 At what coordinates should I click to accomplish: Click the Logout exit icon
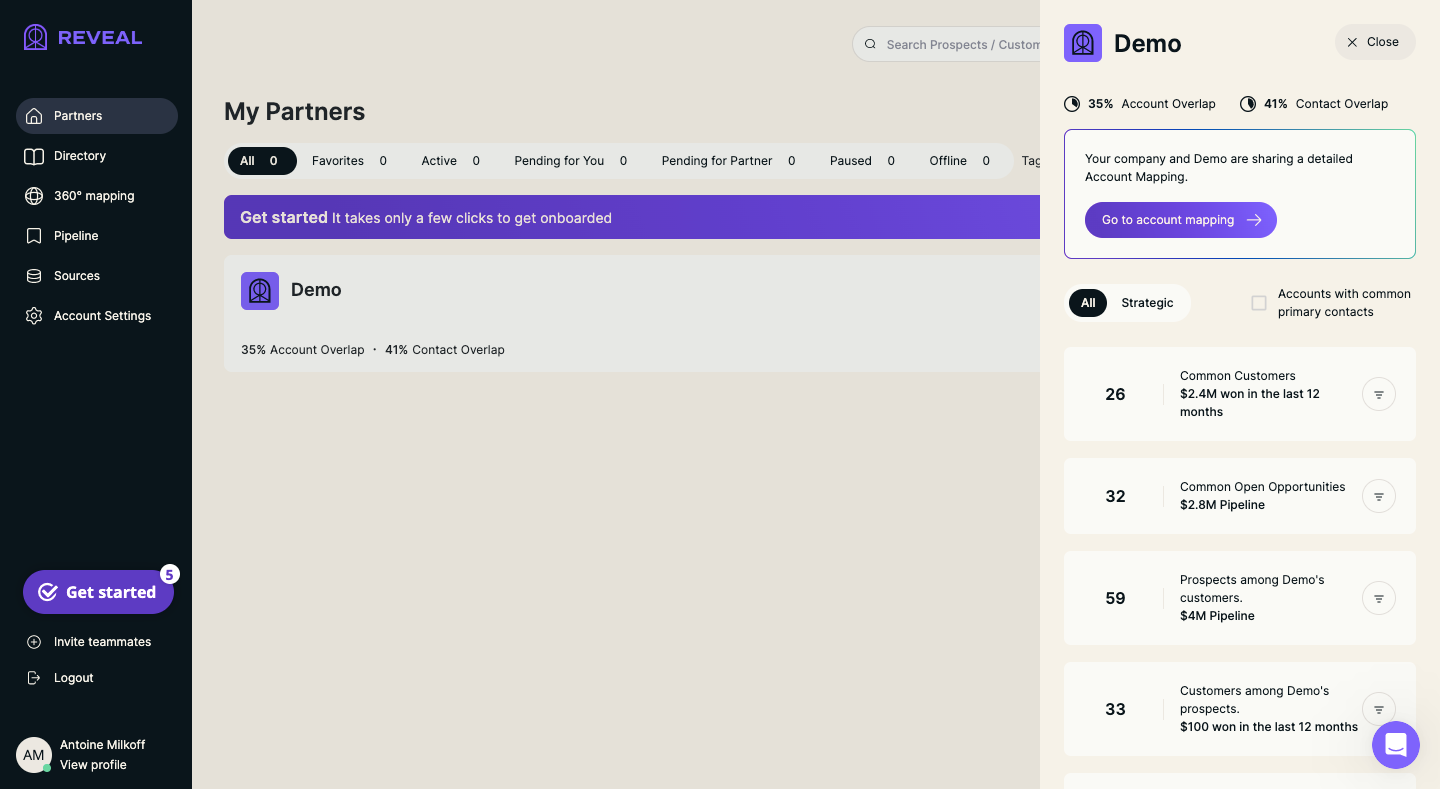34,678
